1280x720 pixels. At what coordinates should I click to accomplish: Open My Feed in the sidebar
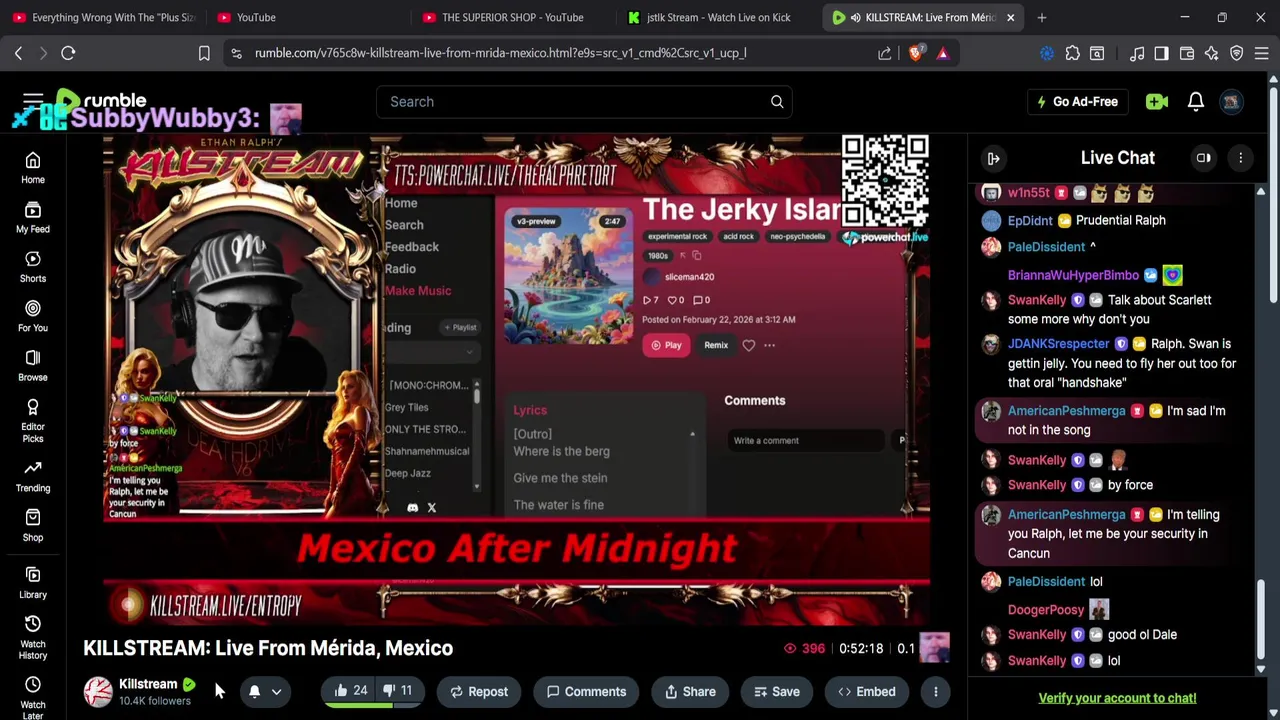tap(33, 217)
